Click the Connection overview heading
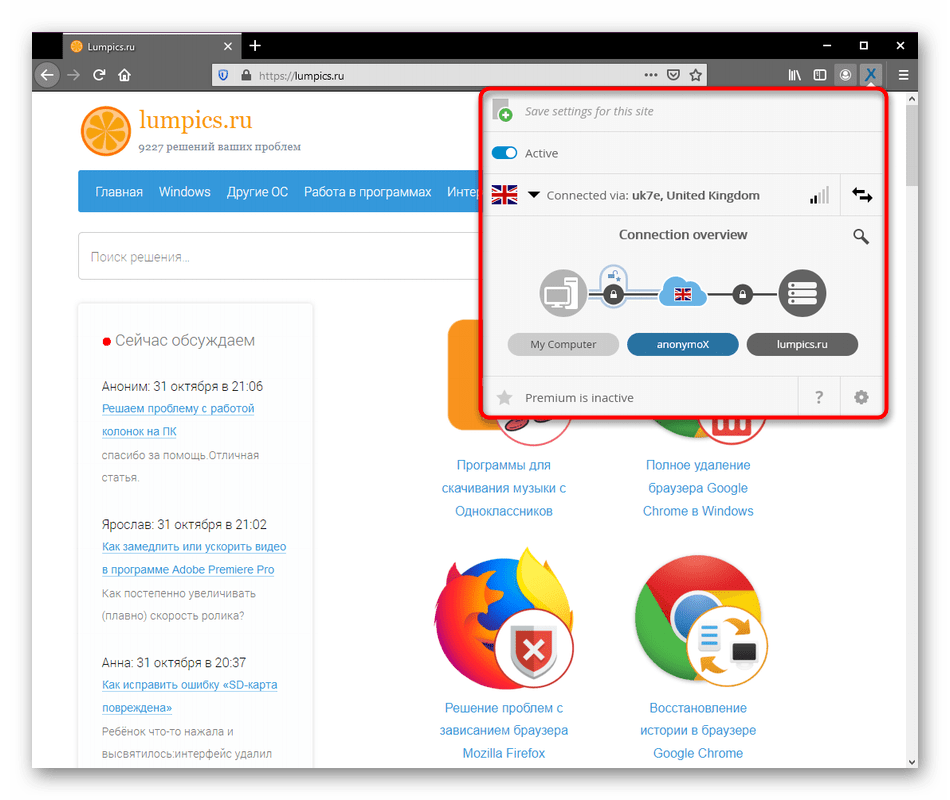The height and width of the screenshot is (800, 950). point(683,235)
